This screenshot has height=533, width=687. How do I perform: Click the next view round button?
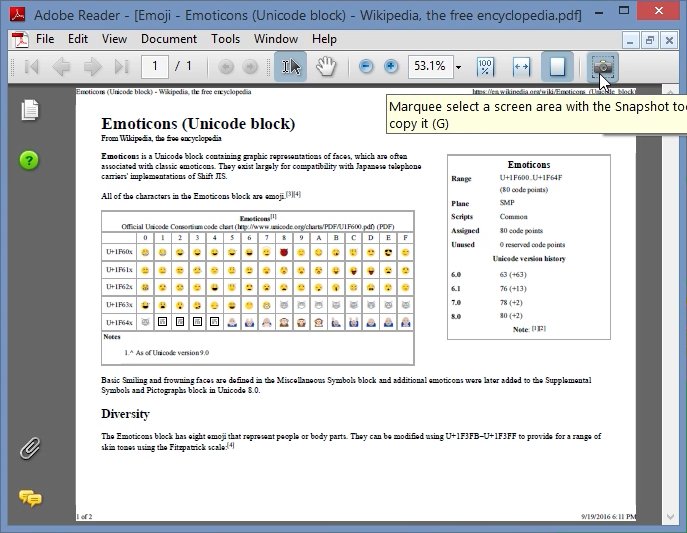pyautogui.click(x=250, y=67)
